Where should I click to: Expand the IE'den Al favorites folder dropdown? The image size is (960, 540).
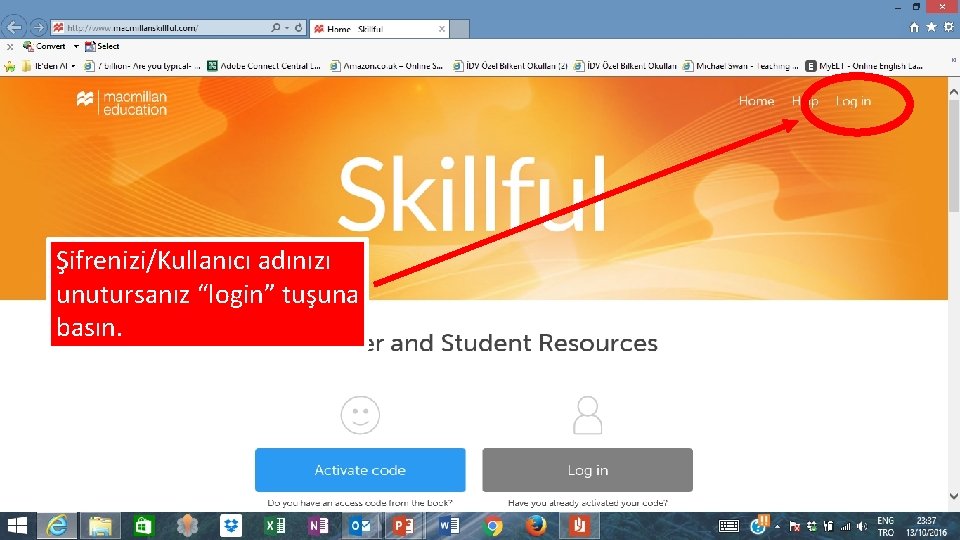tap(73, 66)
